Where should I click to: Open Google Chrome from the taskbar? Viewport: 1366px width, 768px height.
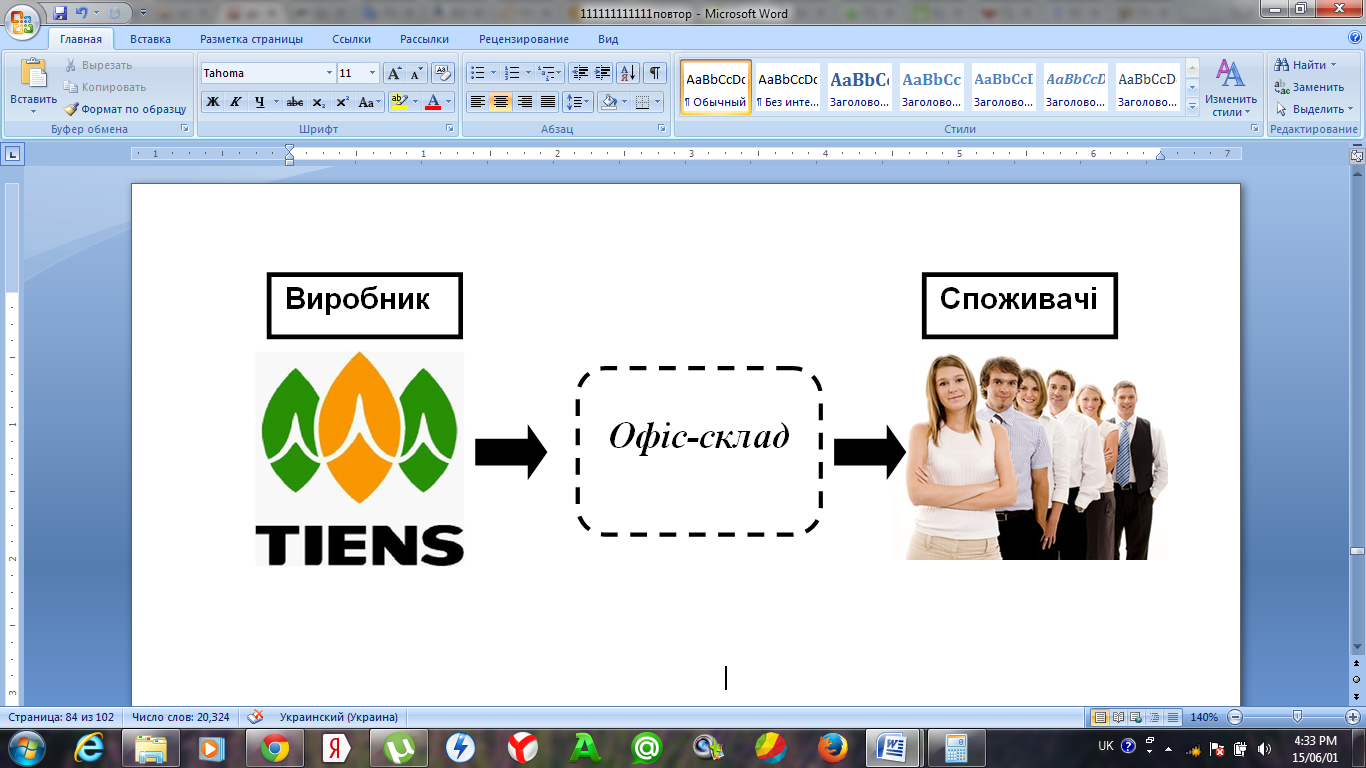click(275, 747)
